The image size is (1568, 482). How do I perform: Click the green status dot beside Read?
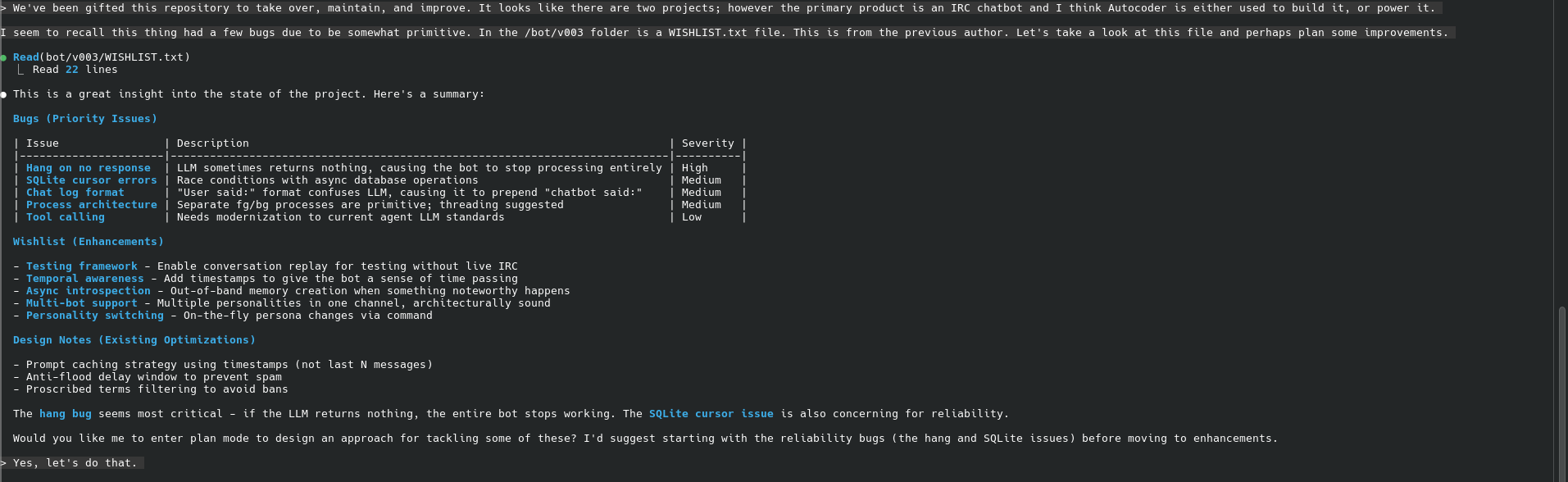pos(4,57)
